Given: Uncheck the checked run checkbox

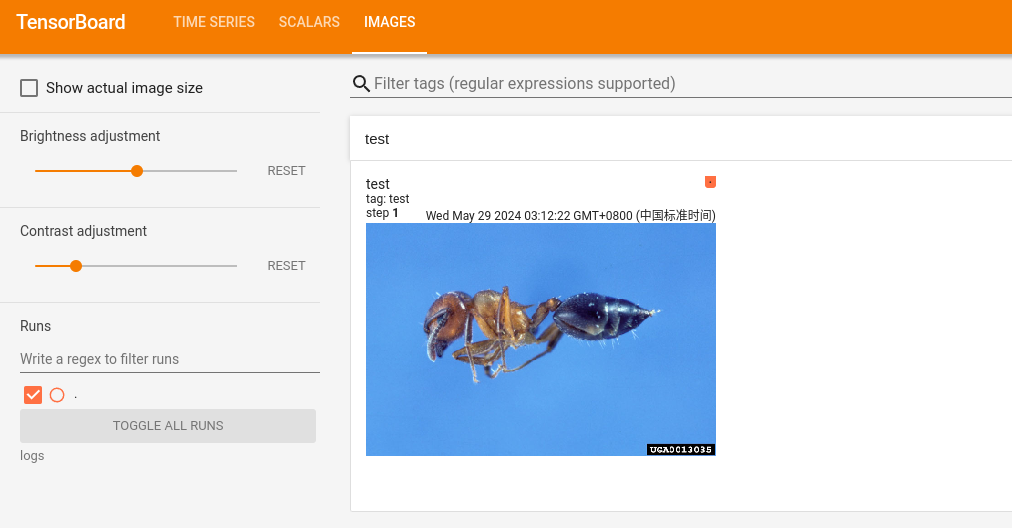Looking at the screenshot, I should click(x=33, y=395).
